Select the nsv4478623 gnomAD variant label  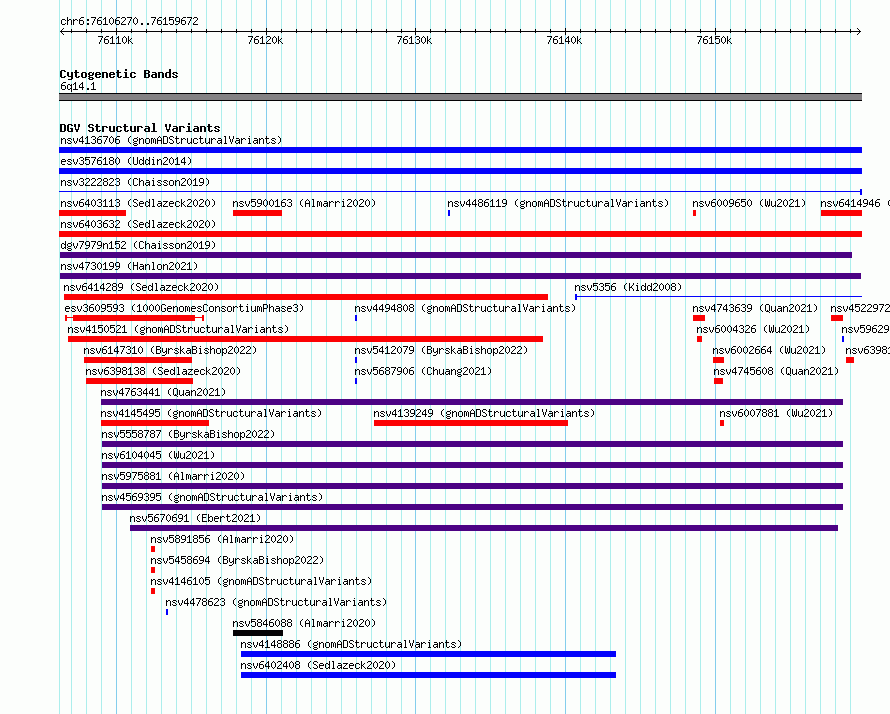[276, 602]
